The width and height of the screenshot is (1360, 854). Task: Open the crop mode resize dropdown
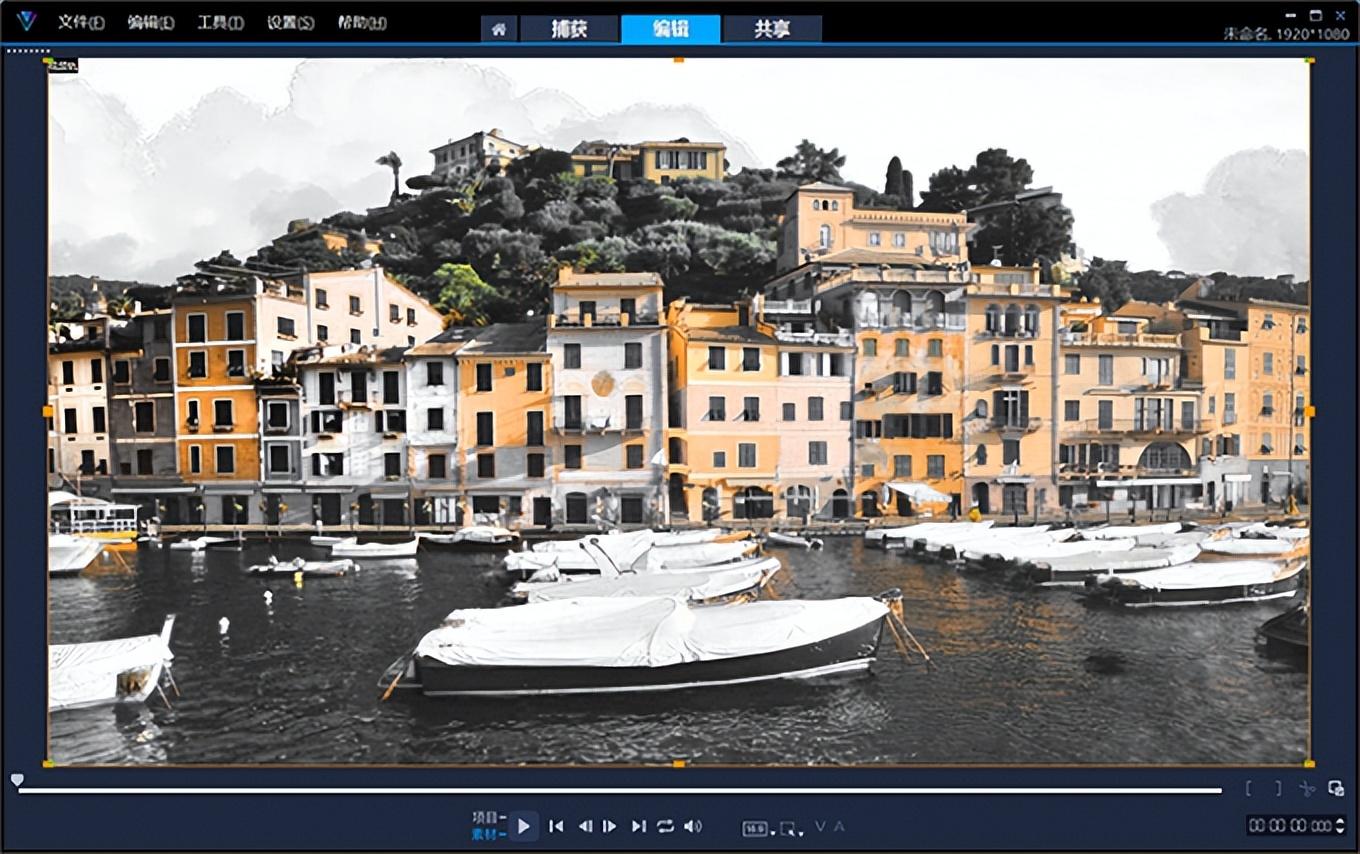pos(790,828)
